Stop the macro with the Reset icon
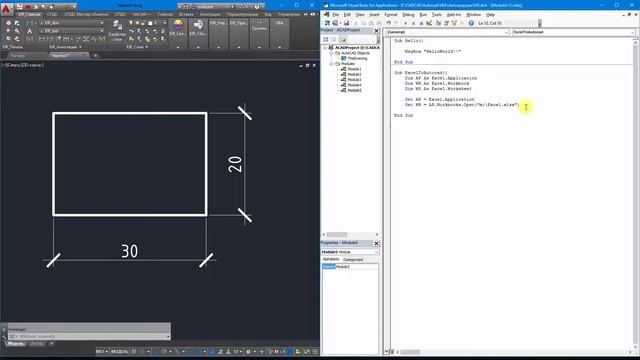The width and height of the screenshot is (640, 360). click(421, 23)
